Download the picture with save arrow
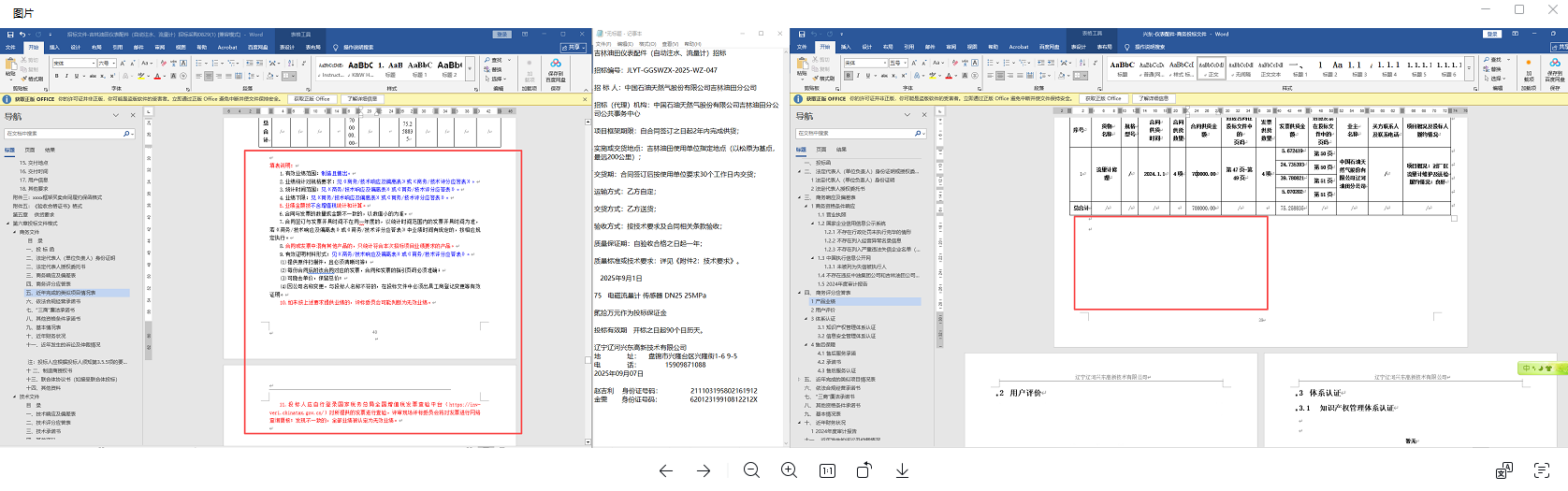Image resolution: width=1568 pixels, height=491 pixels. point(902,470)
